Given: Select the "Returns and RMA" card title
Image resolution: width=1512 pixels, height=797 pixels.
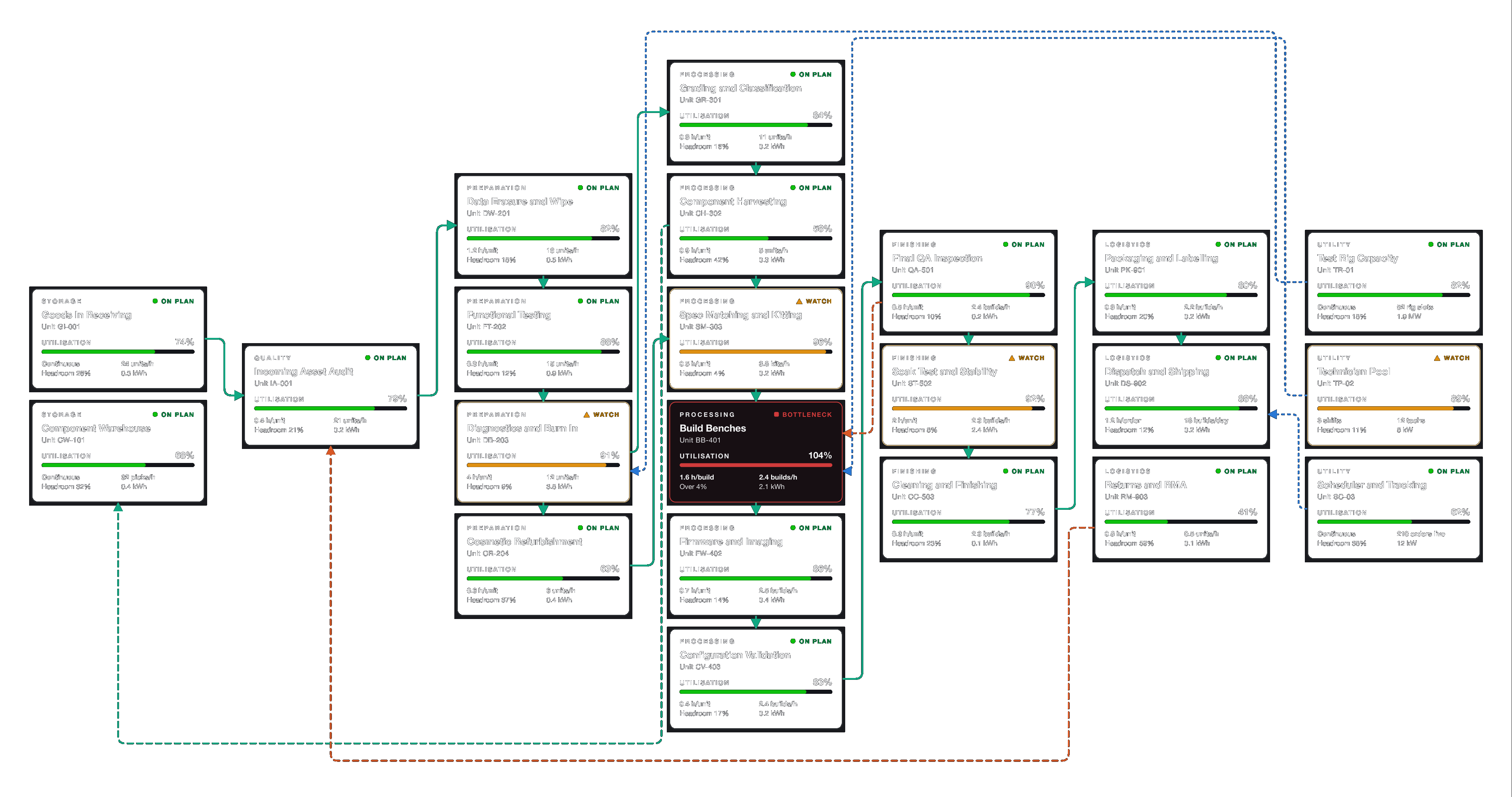Looking at the screenshot, I should (x=1145, y=485).
